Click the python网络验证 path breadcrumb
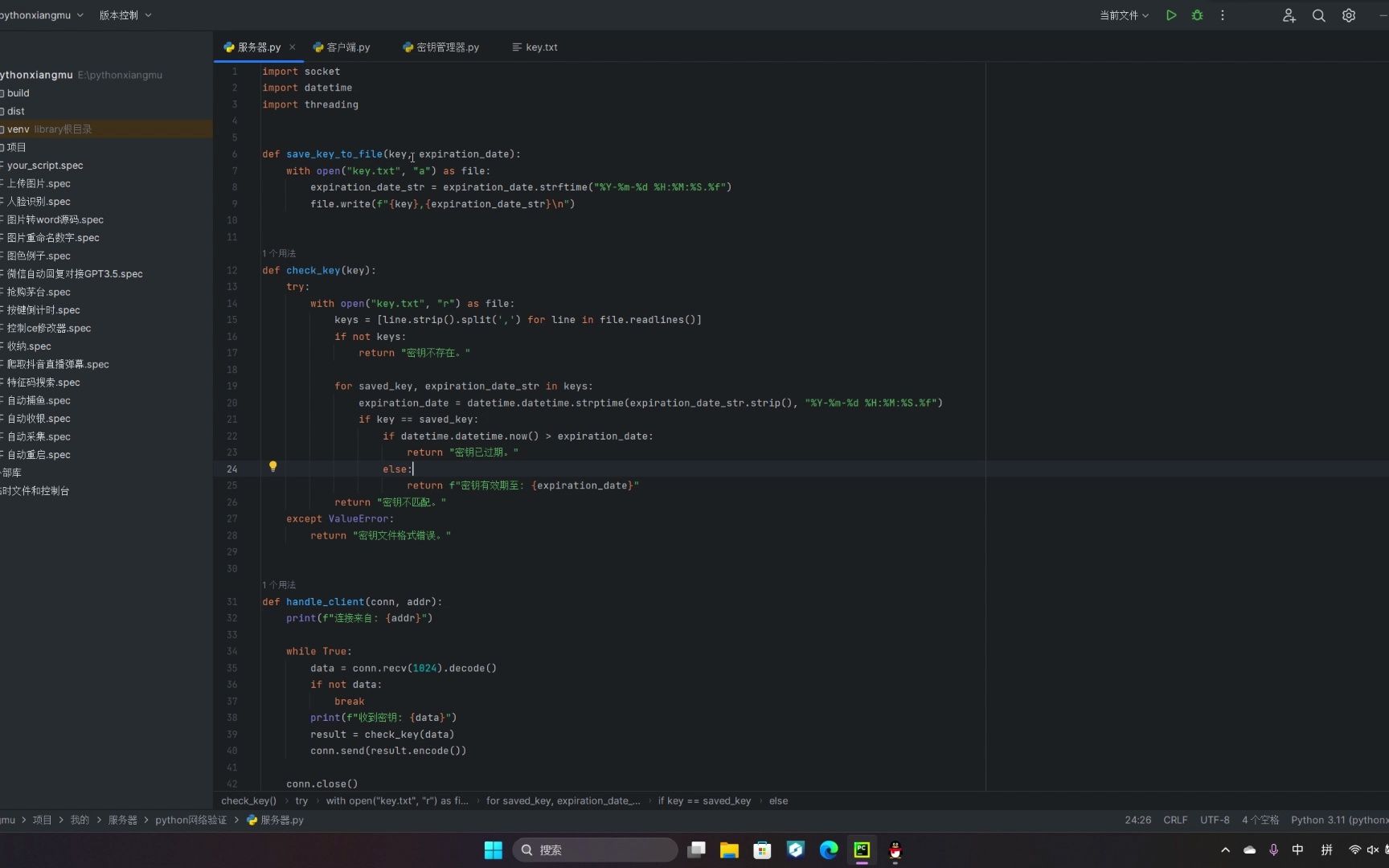This screenshot has width=1389, height=868. point(191,820)
